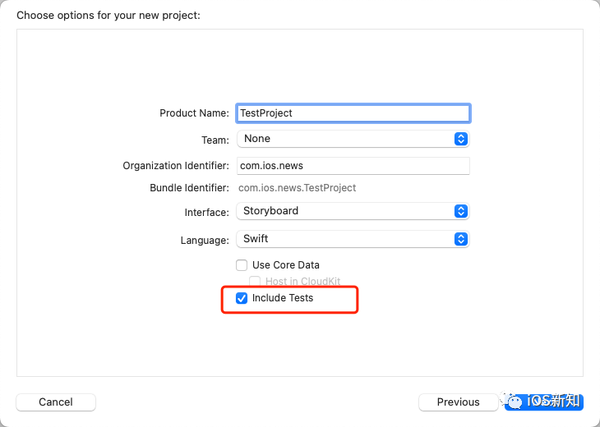This screenshot has width=600, height=427.
Task: Click into the Organization Identifier field
Action: click(353, 165)
